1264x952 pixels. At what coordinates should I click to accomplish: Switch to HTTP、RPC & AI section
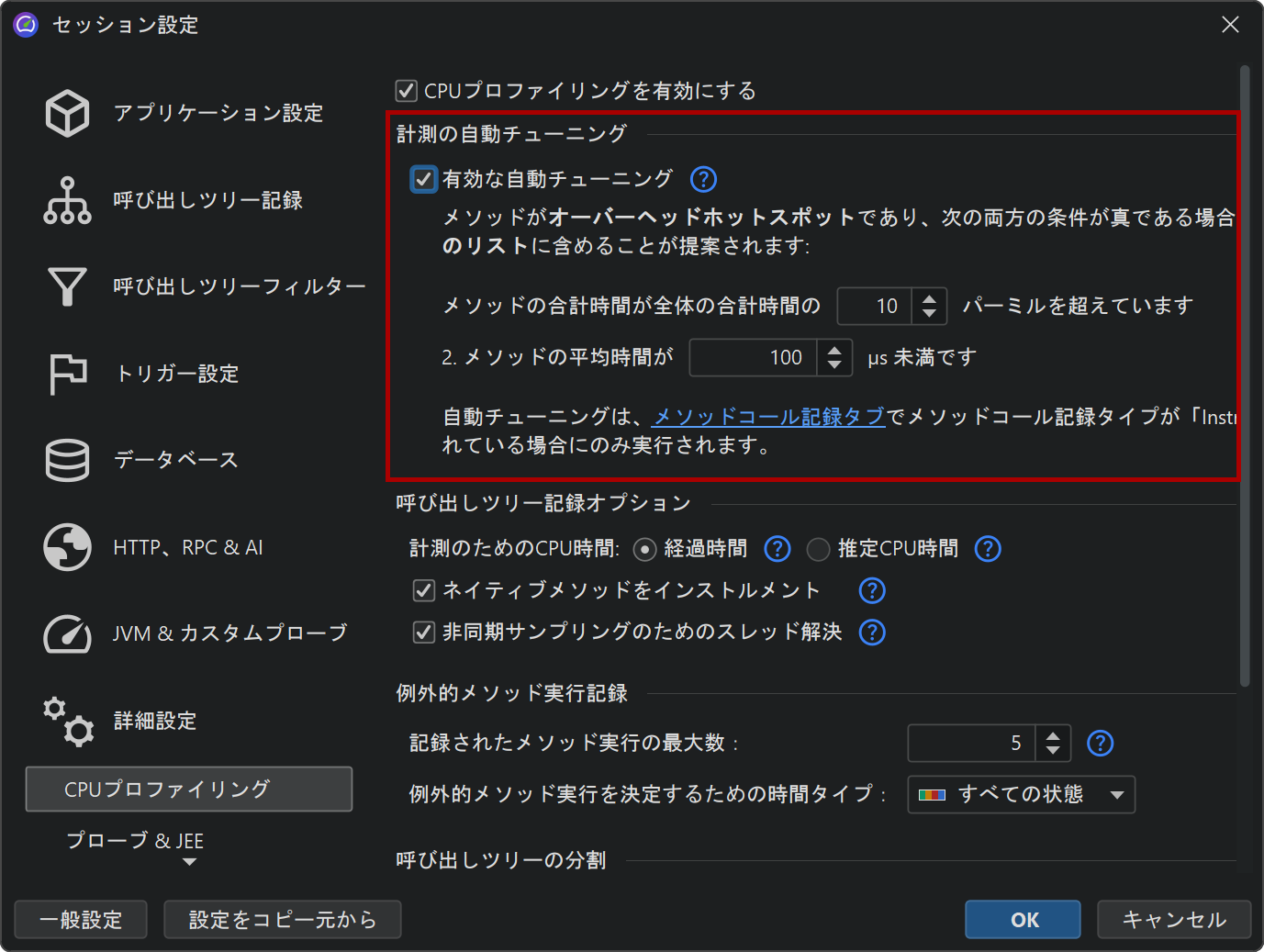click(x=189, y=547)
